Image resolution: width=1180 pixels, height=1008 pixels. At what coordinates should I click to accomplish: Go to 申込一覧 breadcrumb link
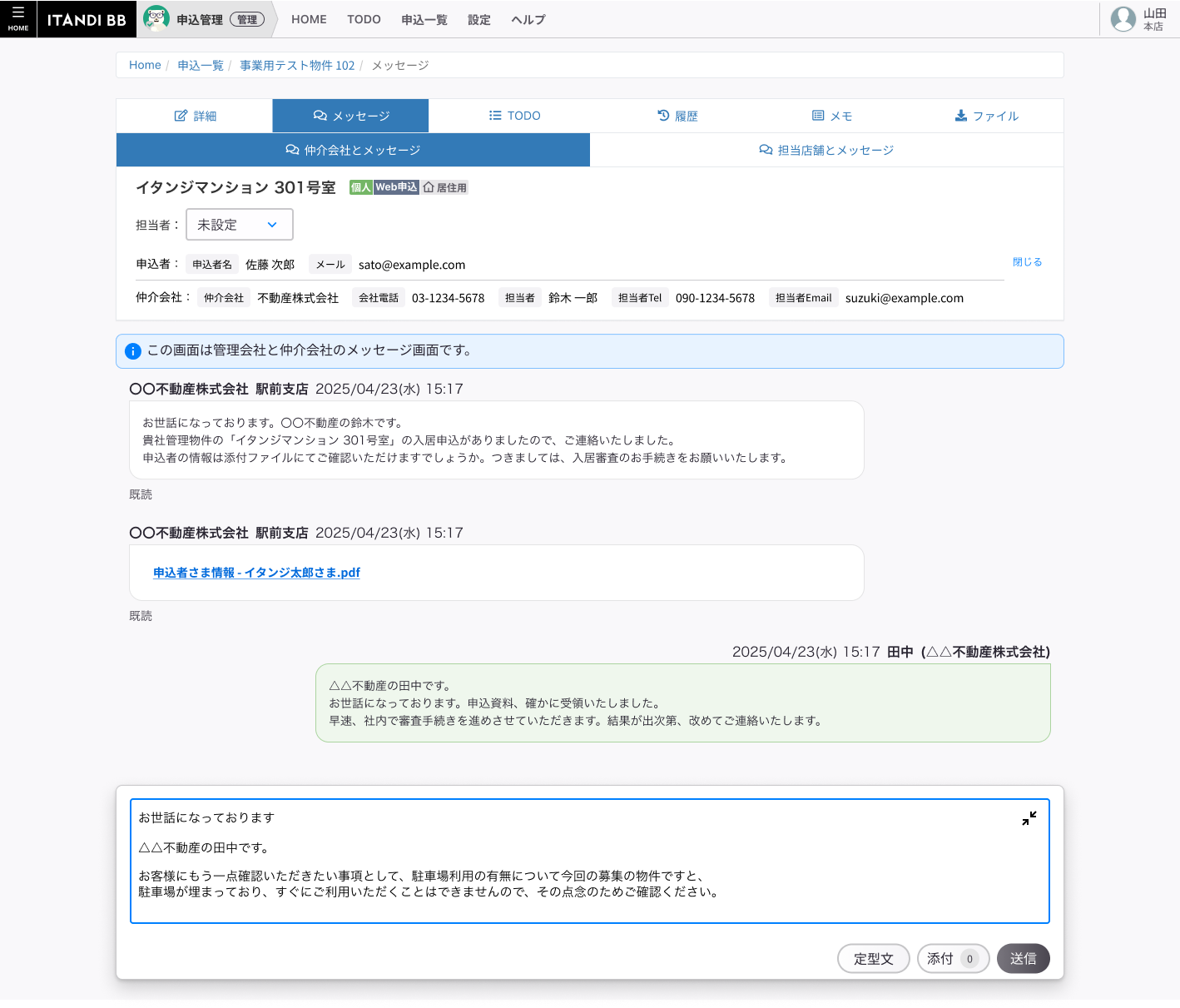[201, 65]
